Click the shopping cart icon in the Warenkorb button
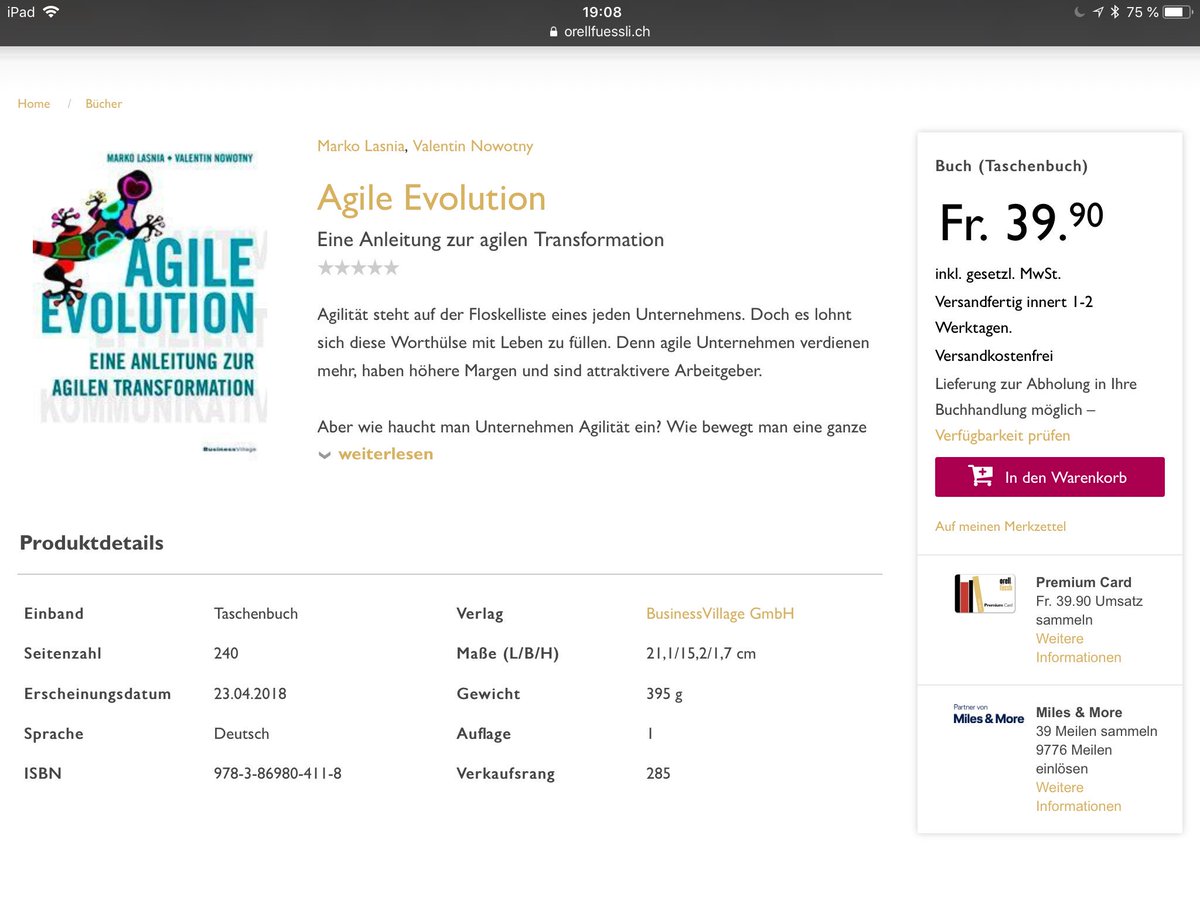This screenshot has width=1200, height=900. click(980, 477)
